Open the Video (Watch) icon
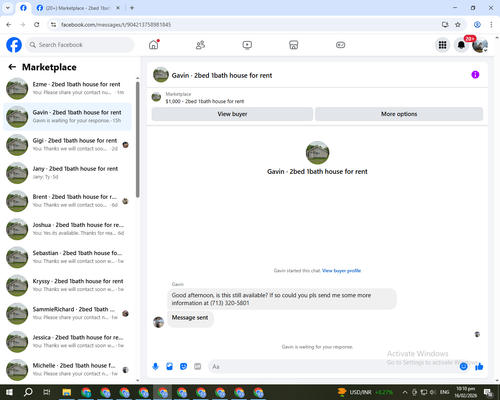The image size is (500, 400). (247, 45)
